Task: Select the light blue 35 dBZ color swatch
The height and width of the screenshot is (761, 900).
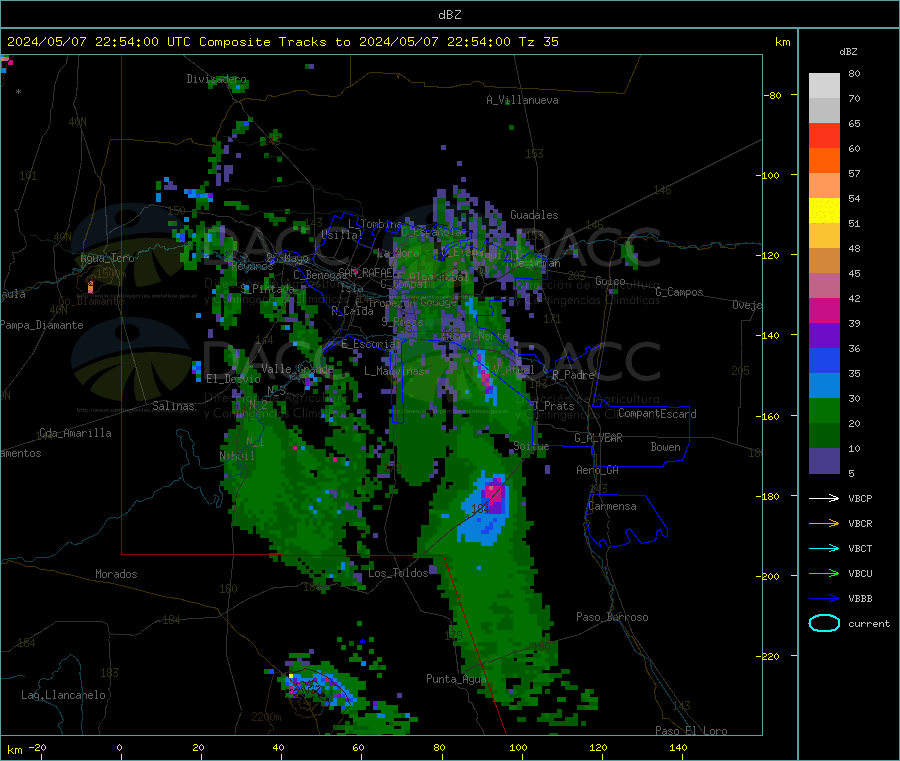Action: 824,386
